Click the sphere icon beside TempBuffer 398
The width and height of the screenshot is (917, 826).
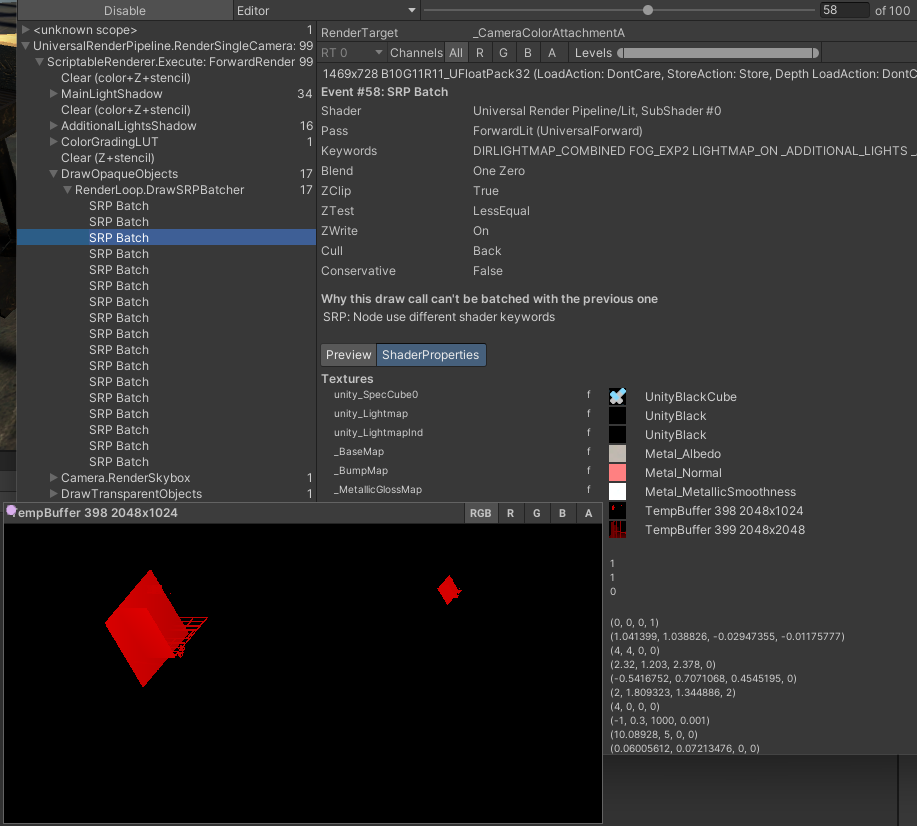(11, 511)
